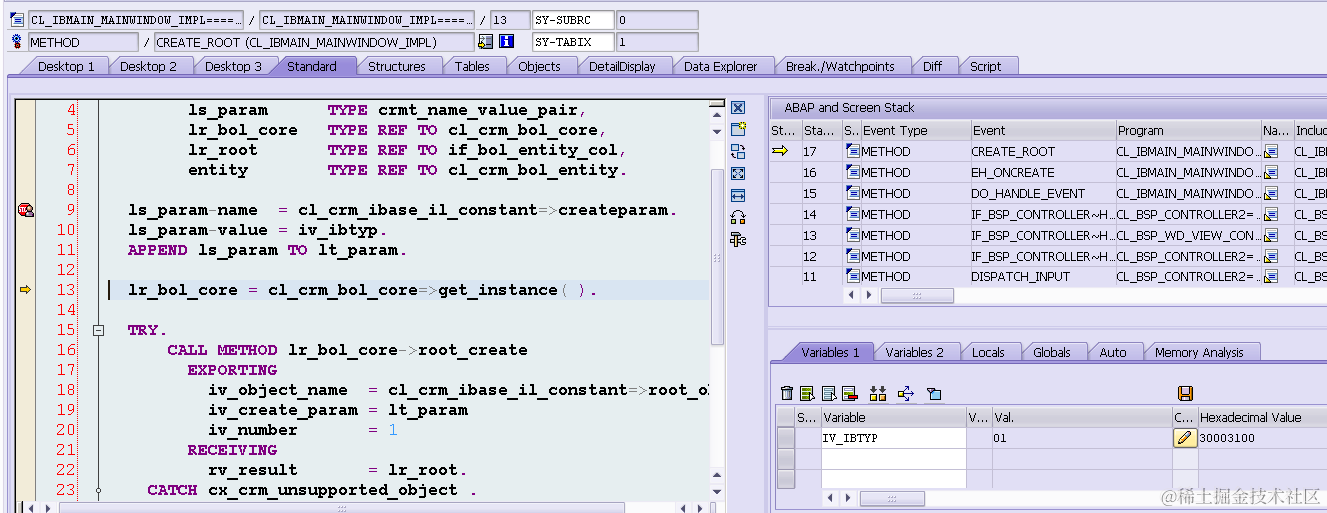Screen dimensions: 1327x513
Task: Click the scroll-left arrow of the variables table
Action: [831, 498]
